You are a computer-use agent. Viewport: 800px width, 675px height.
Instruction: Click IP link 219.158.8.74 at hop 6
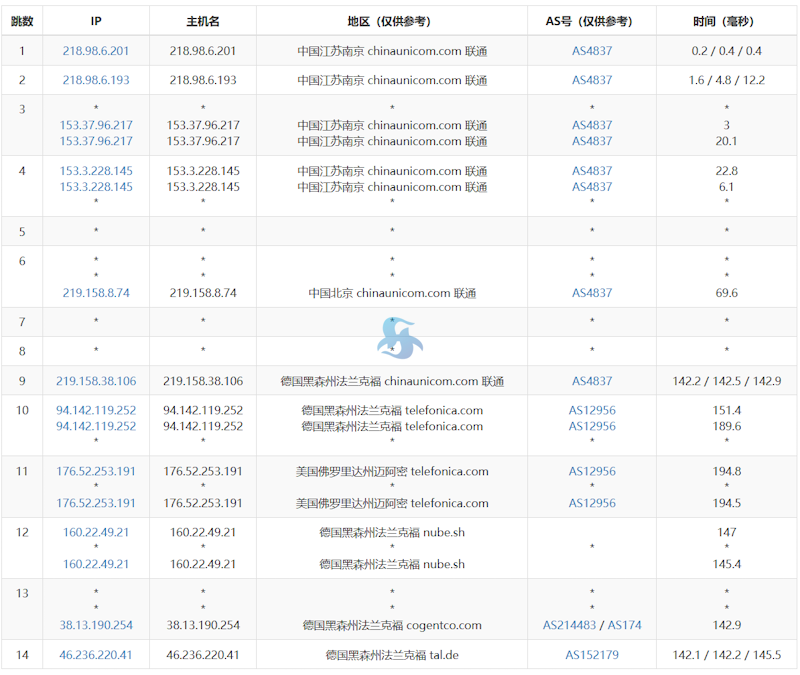pos(96,293)
